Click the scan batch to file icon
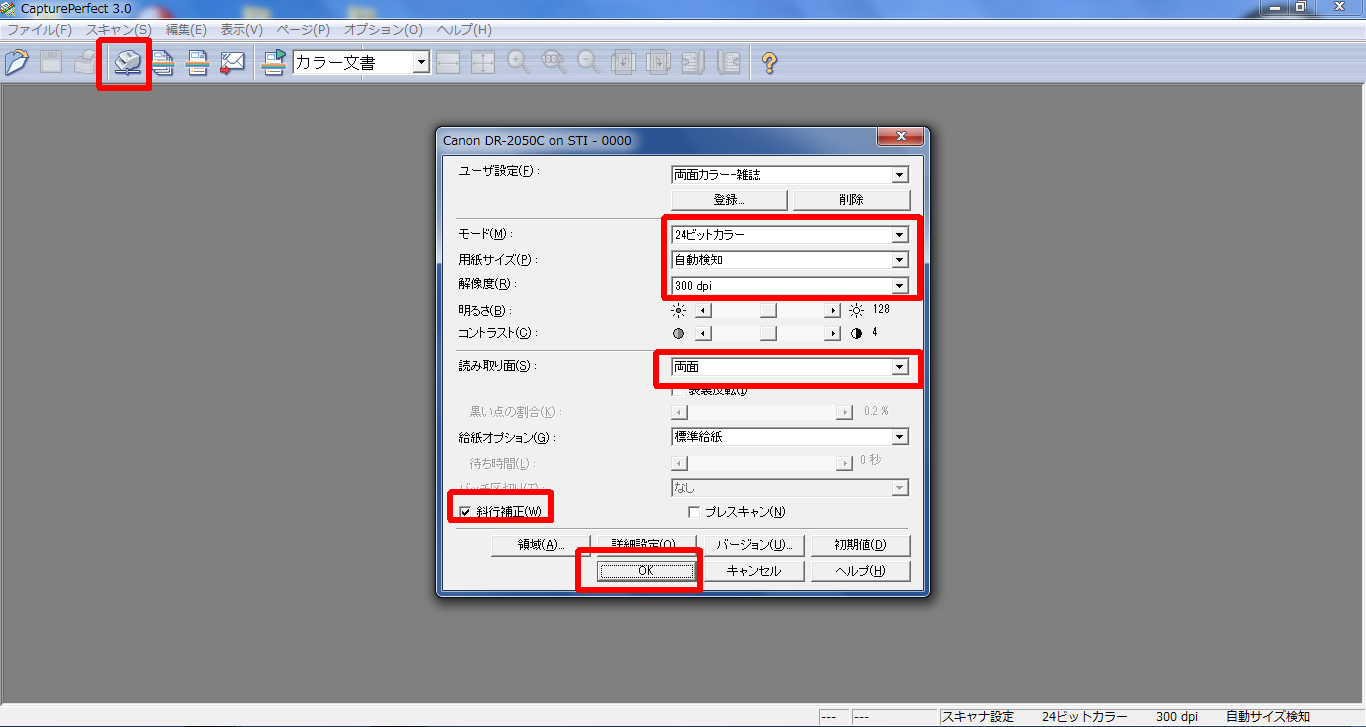The width and height of the screenshot is (1366, 727). (164, 63)
